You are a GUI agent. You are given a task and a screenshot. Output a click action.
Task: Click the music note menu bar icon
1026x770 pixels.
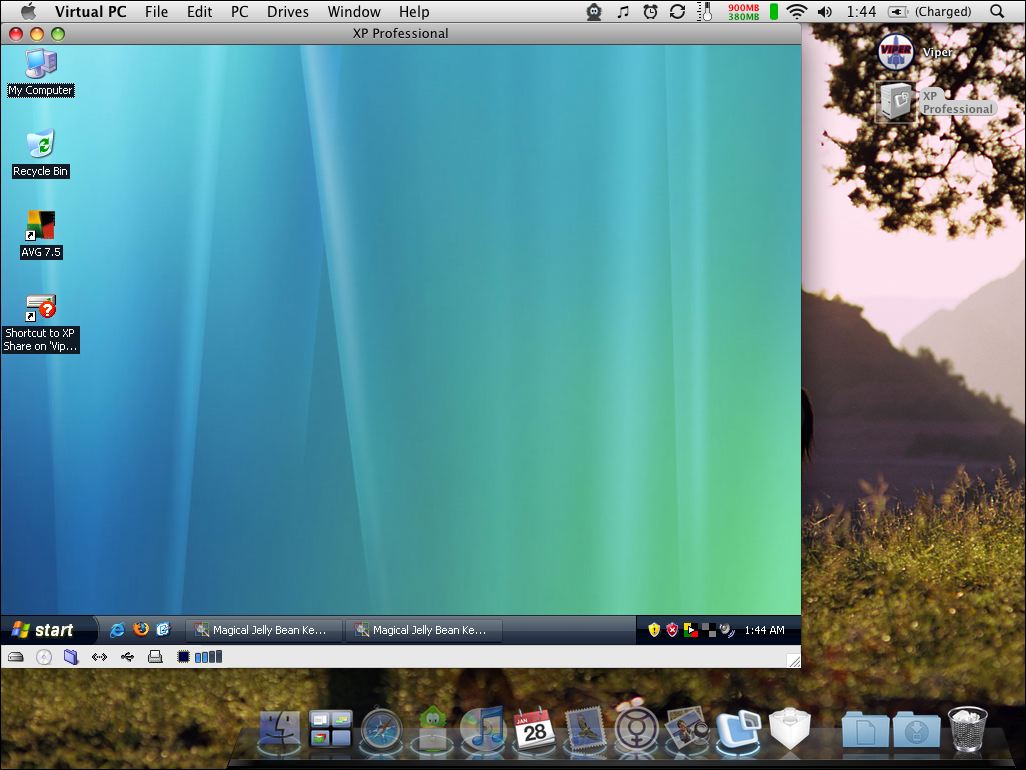(x=623, y=12)
